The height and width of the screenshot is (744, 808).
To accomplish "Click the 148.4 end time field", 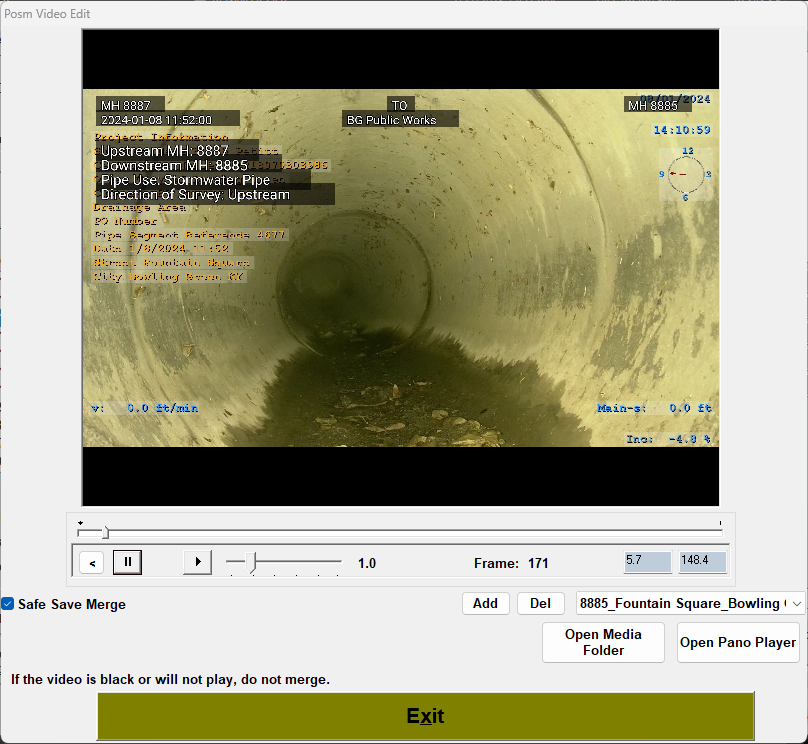I will tap(702, 562).
